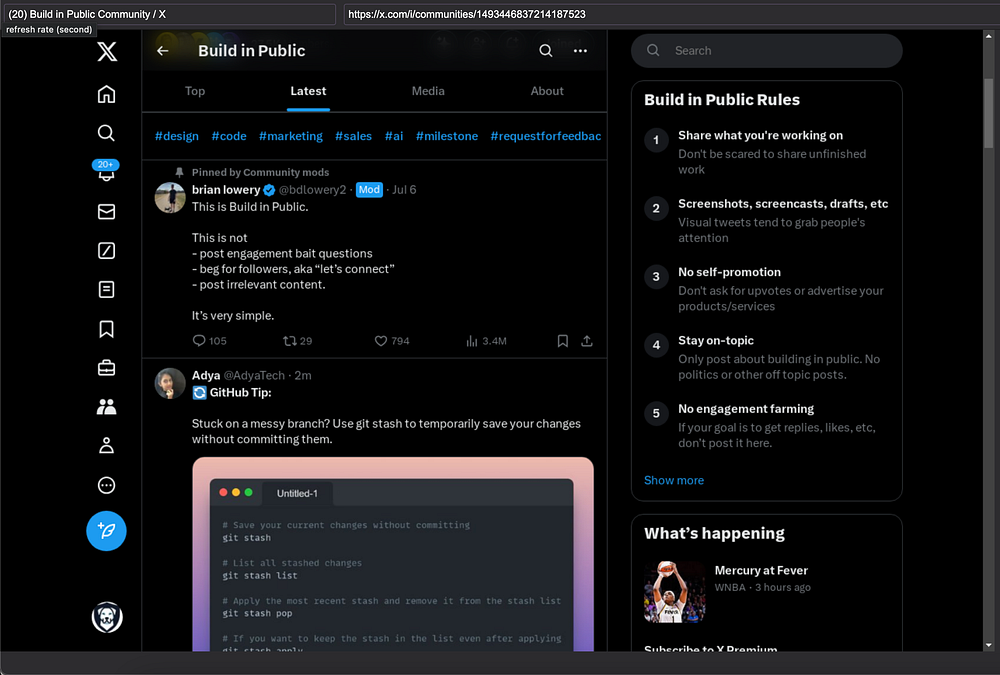Filter by the #milestone hashtag

[x=447, y=136]
